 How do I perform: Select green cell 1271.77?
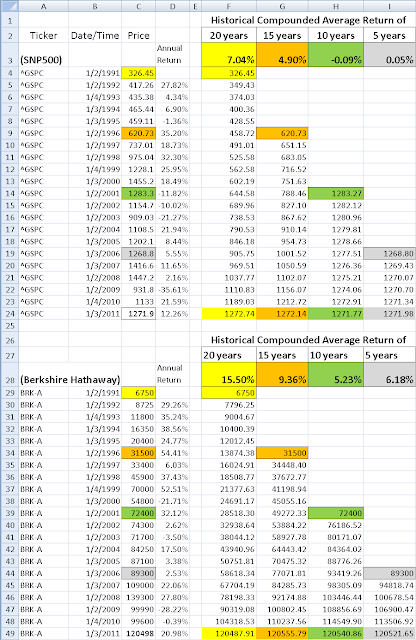pos(336,314)
